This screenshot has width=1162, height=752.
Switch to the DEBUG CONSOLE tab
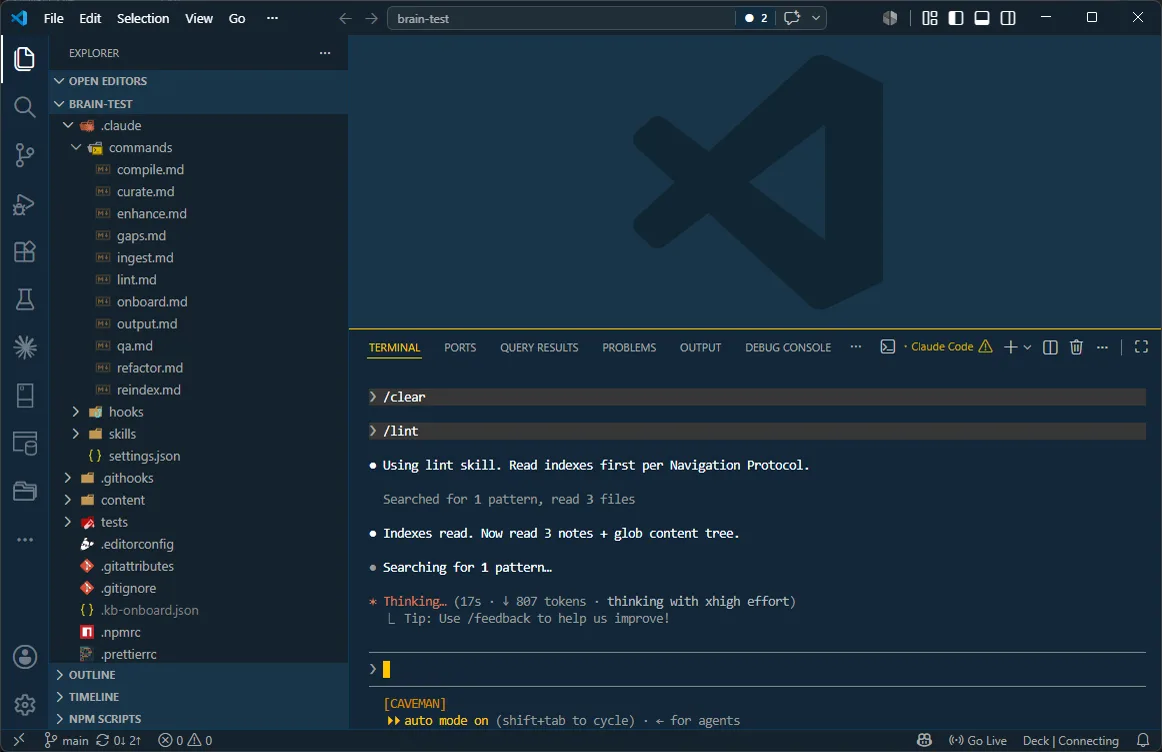pos(788,347)
